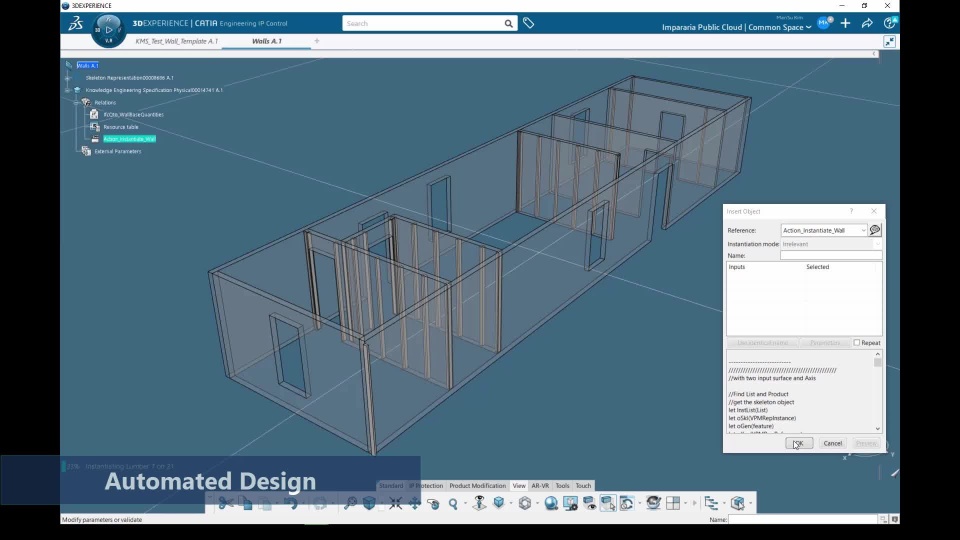Open the view cube orientation icon
Image resolution: width=960 pixels, height=540 pixels.
[499, 503]
